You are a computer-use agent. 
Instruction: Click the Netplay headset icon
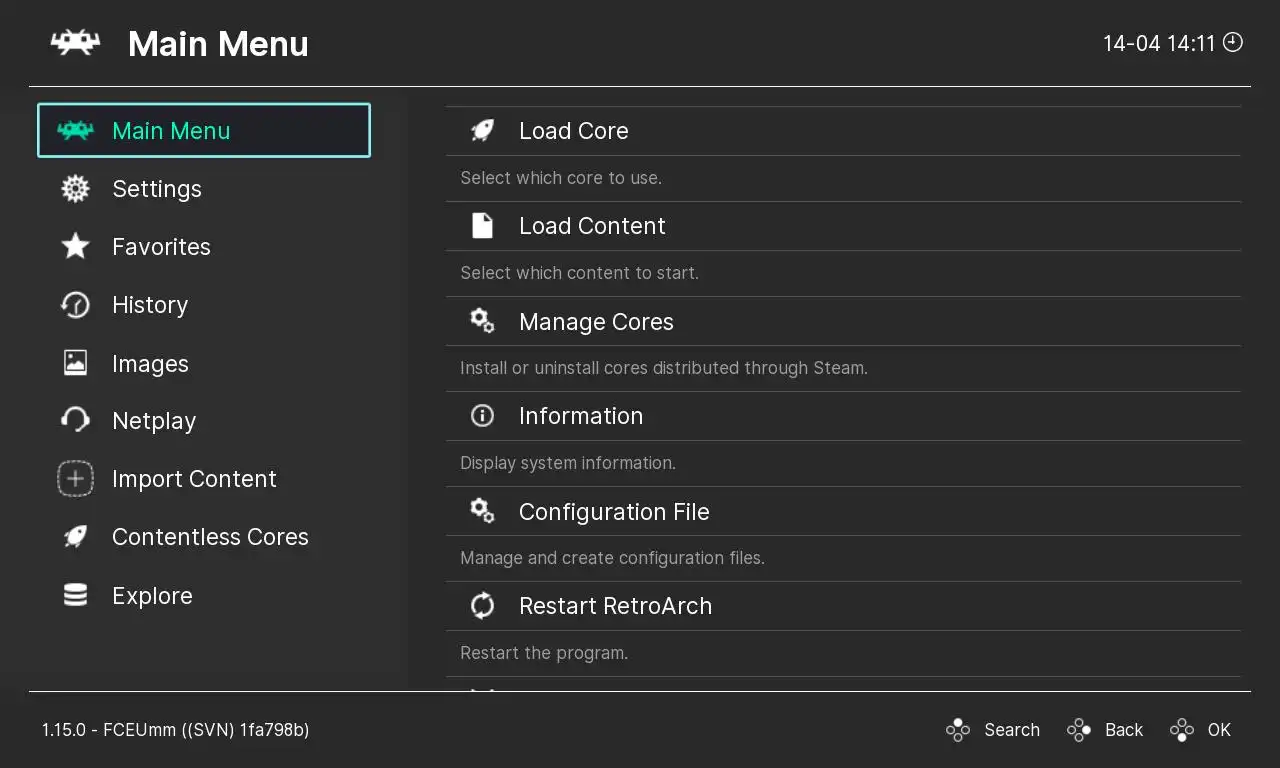coord(75,421)
